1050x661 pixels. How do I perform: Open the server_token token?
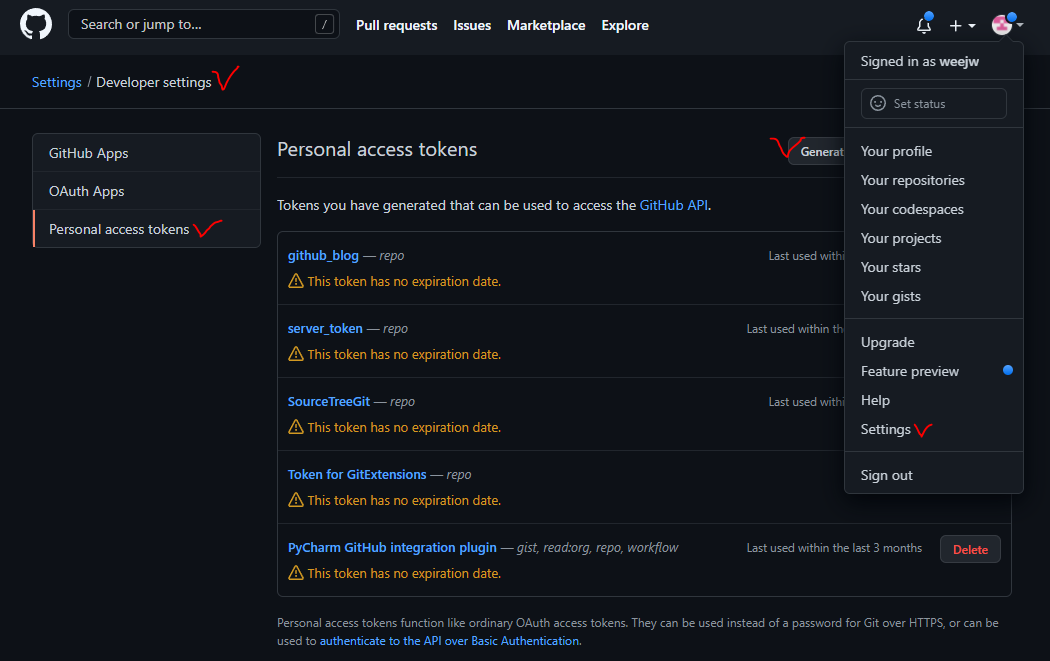coord(325,328)
